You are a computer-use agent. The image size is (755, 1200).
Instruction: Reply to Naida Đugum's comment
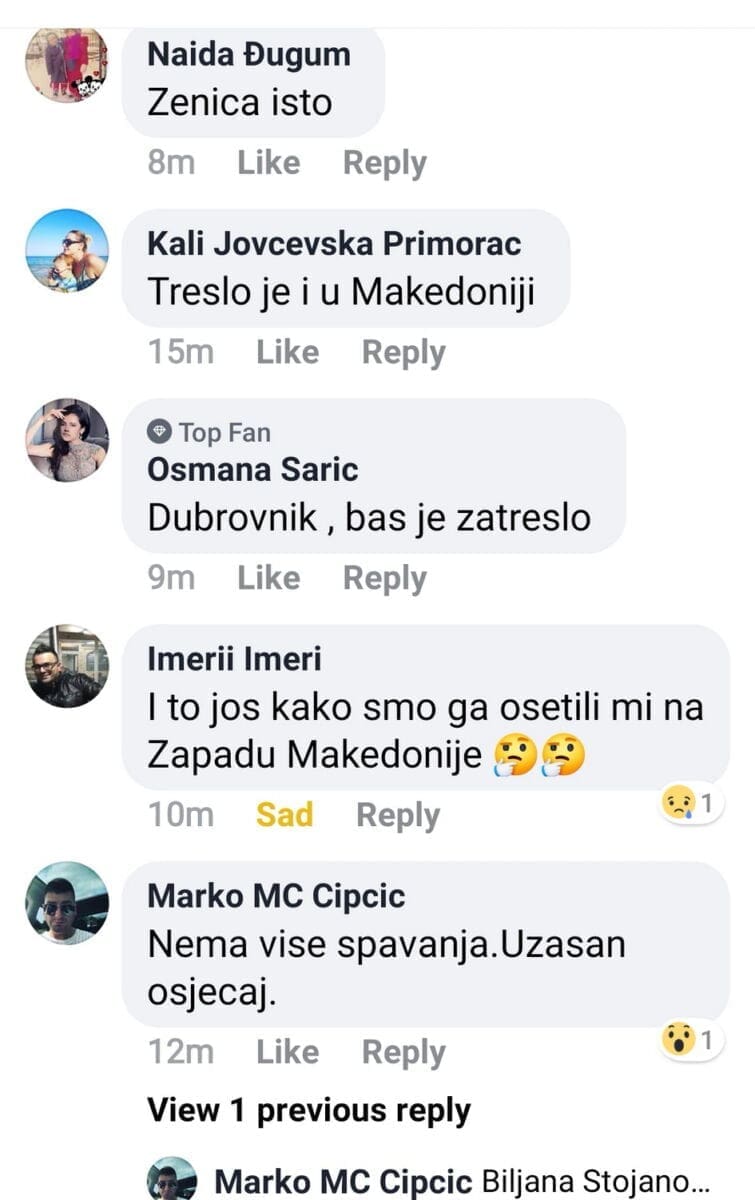coord(384,162)
